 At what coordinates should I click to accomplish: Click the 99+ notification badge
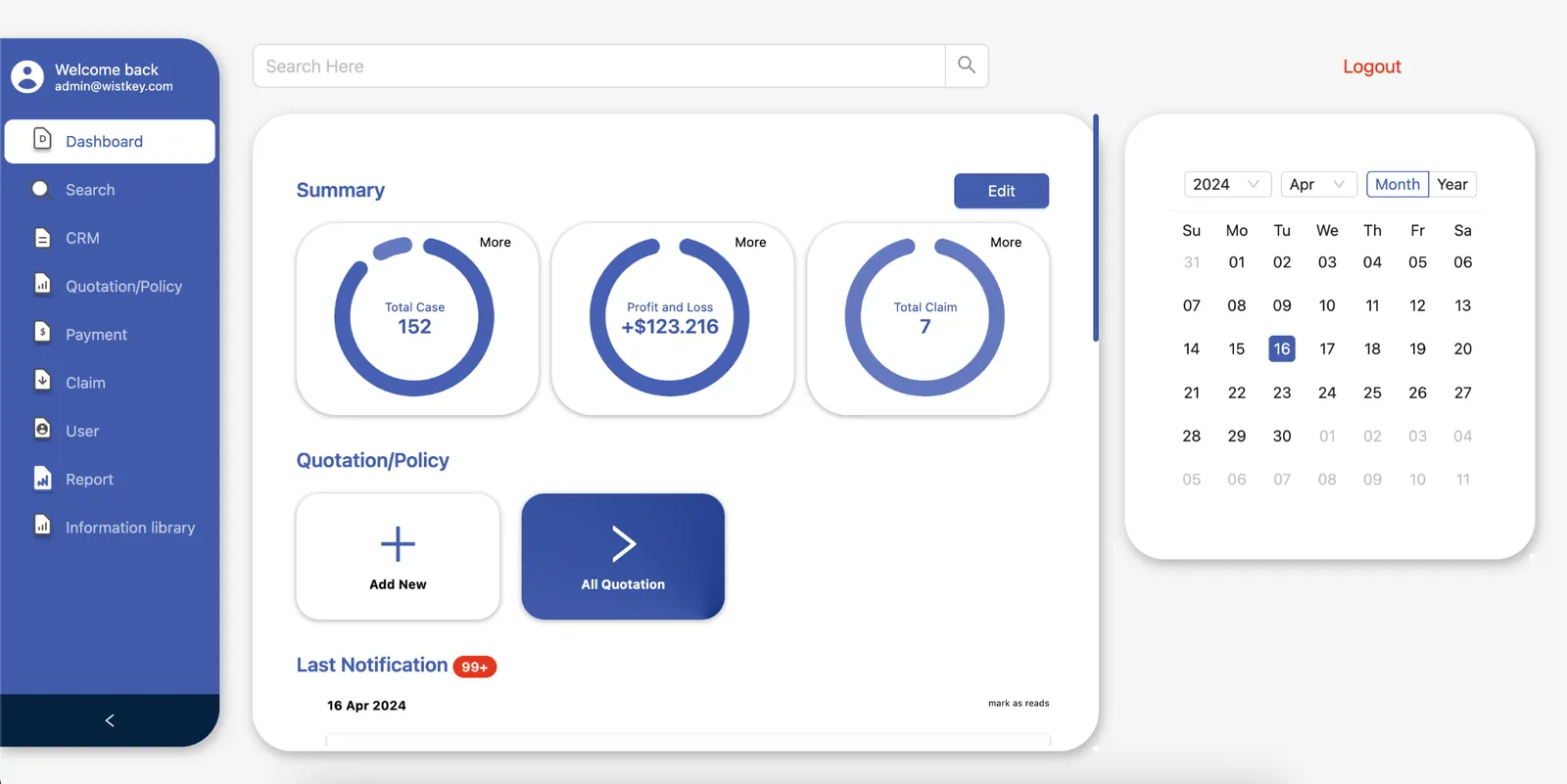coord(475,667)
